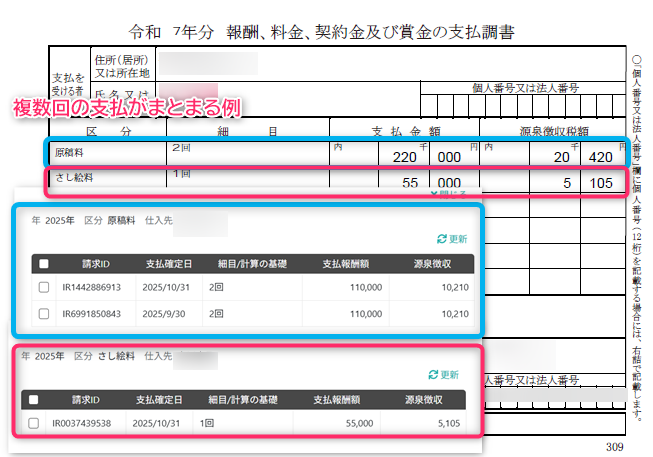Open request ID IR0037439538
653x457 pixels.
[88, 424]
